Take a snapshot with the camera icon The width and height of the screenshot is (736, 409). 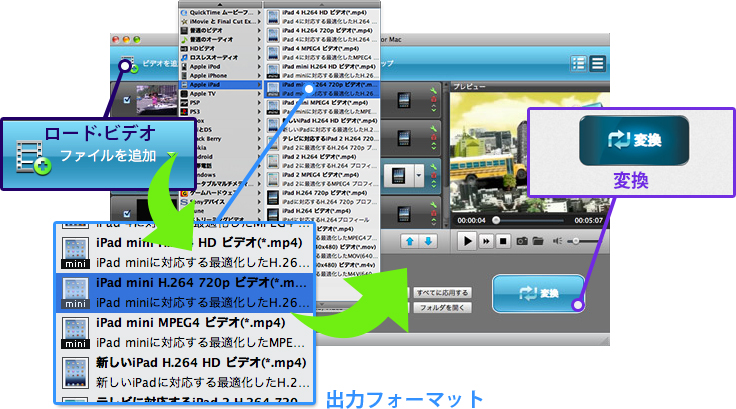tap(521, 241)
